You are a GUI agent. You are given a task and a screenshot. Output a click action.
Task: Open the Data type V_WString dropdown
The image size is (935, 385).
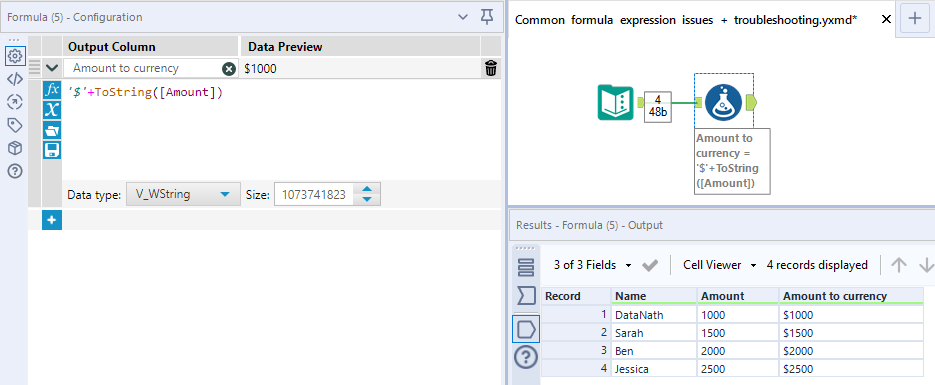pyautogui.click(x=184, y=194)
